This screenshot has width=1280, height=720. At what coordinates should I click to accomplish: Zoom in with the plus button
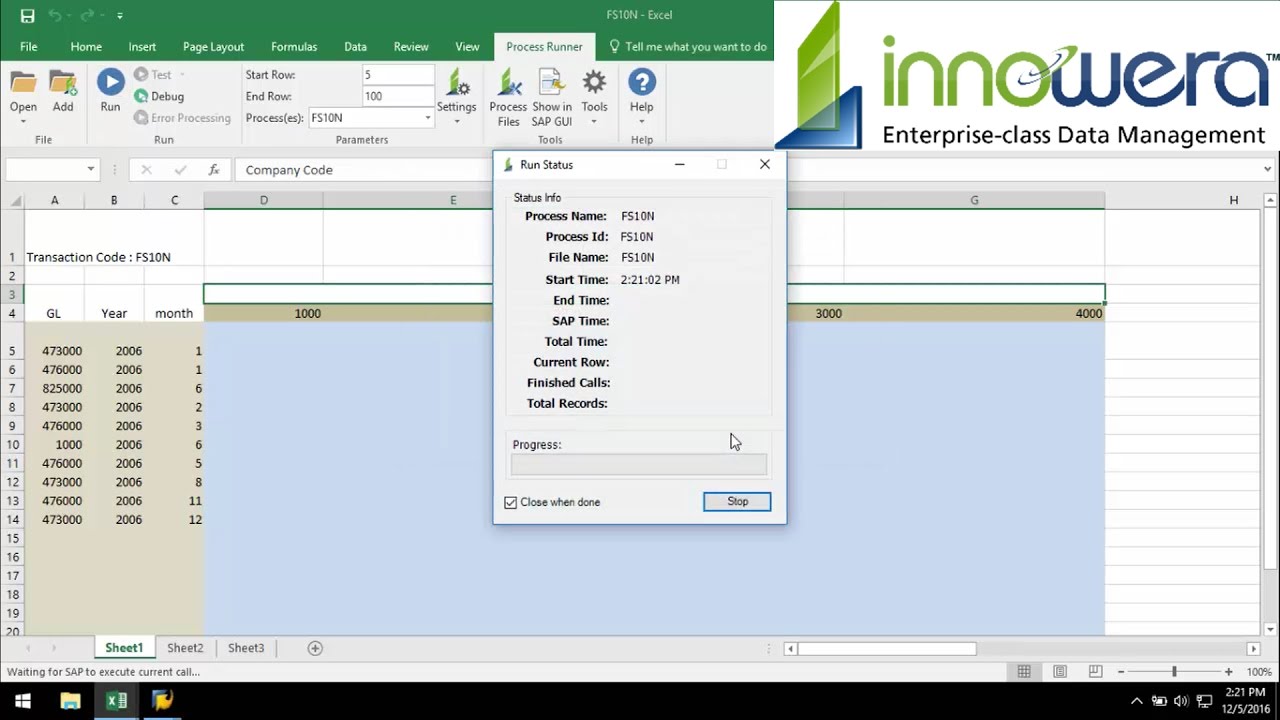coord(1228,672)
